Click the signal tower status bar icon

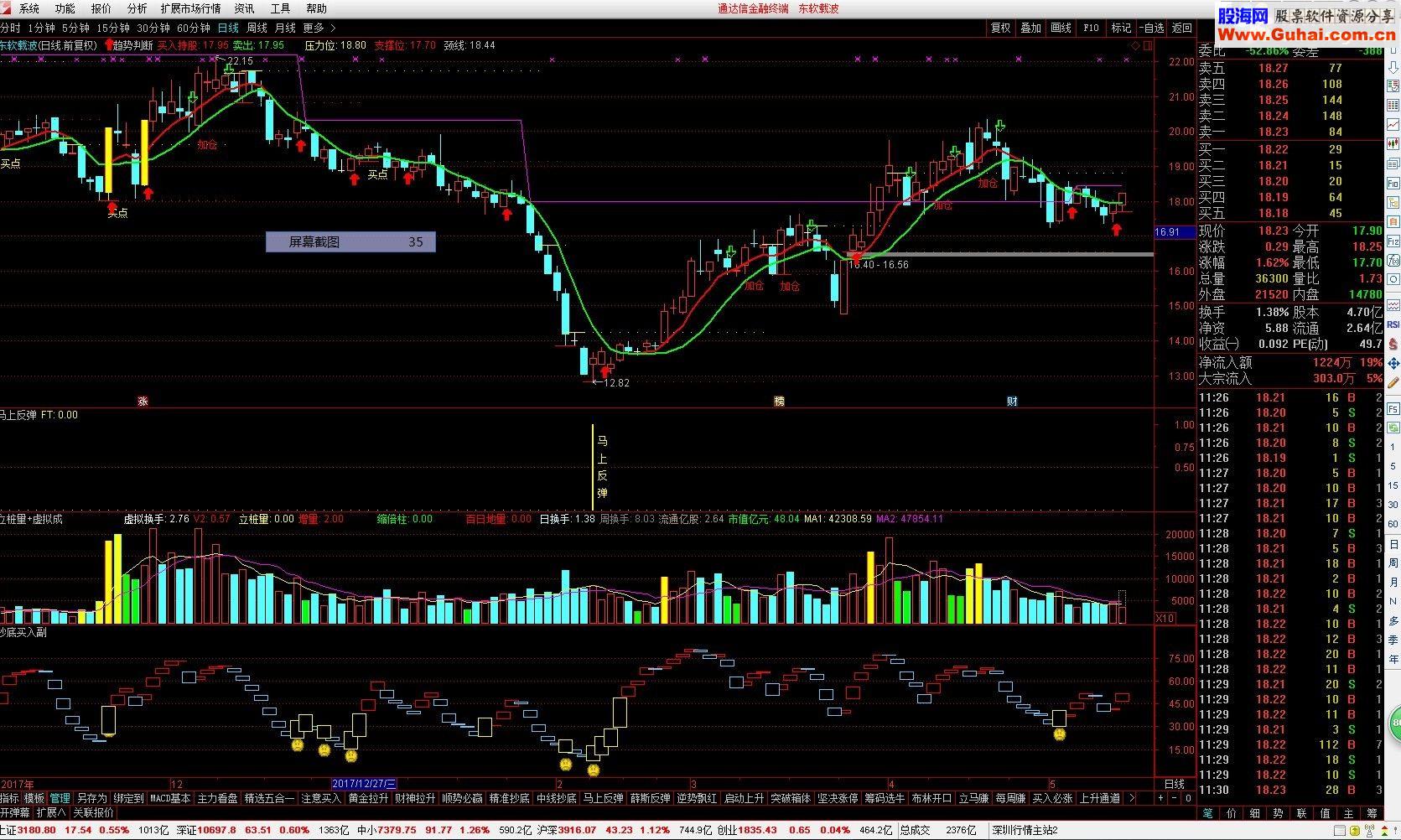(1370, 830)
